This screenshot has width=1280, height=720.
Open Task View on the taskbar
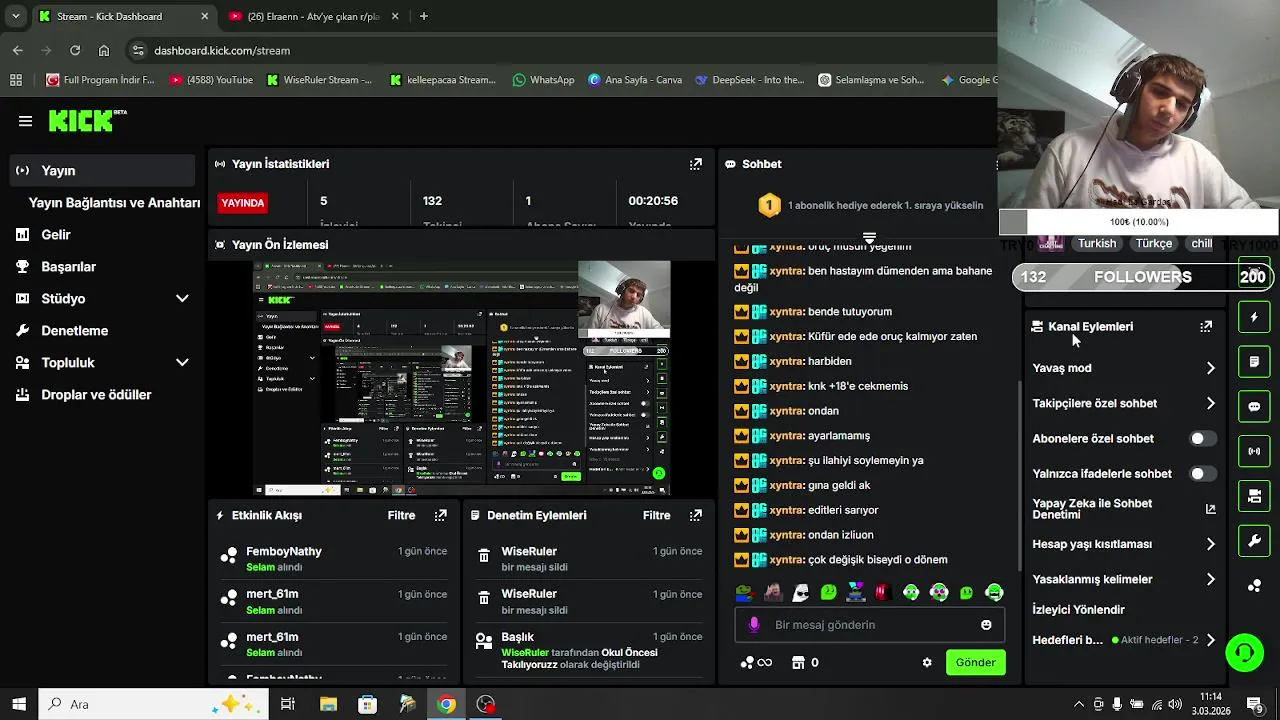coord(288,704)
